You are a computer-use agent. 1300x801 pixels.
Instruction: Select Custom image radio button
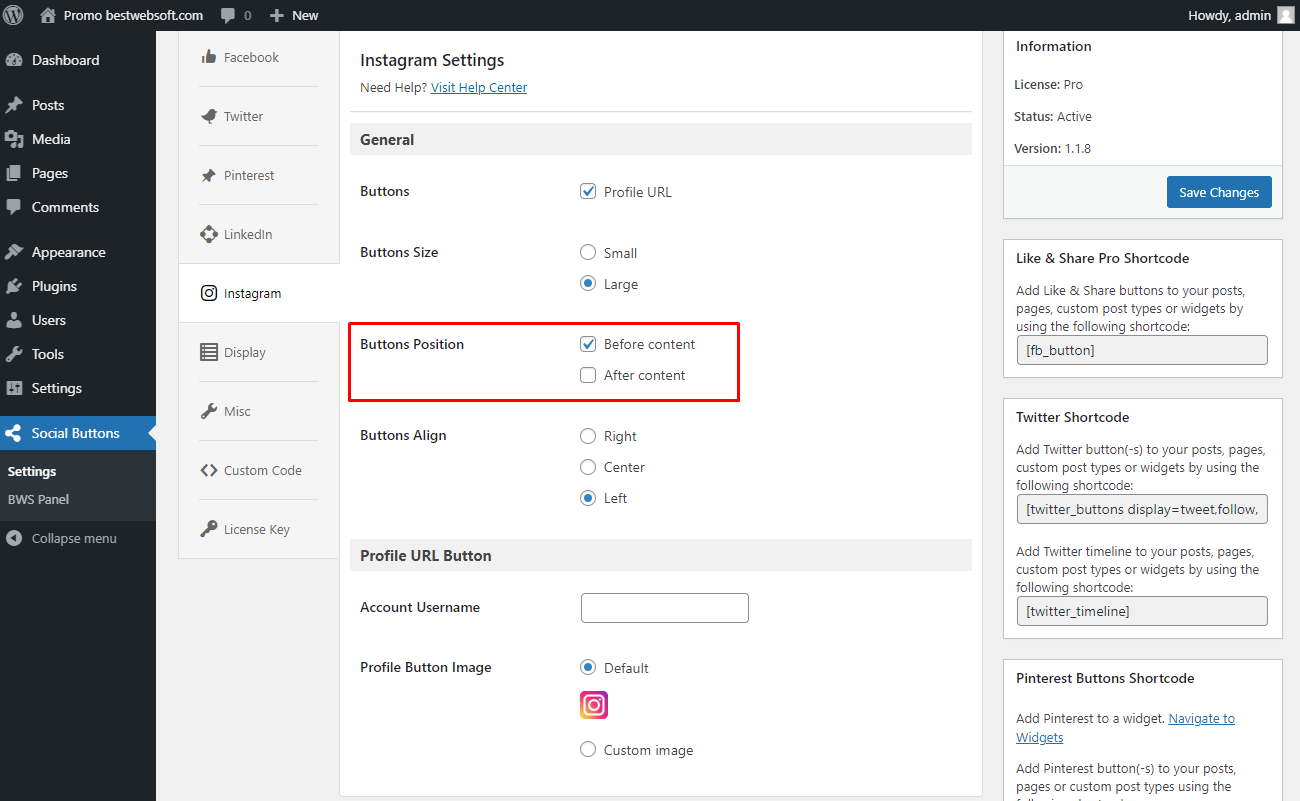[x=588, y=750]
